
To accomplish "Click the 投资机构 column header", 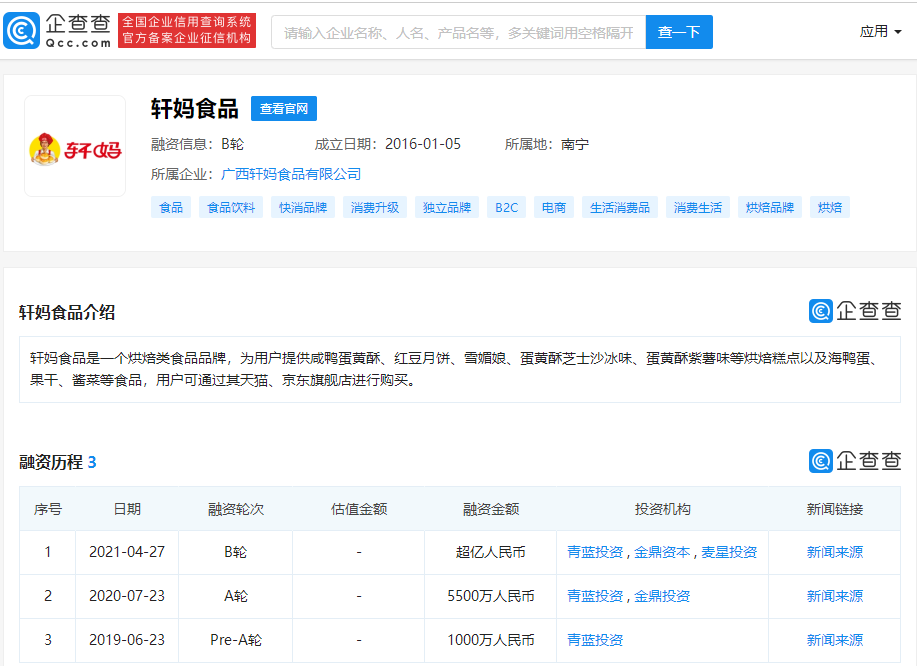I will [x=663, y=509].
